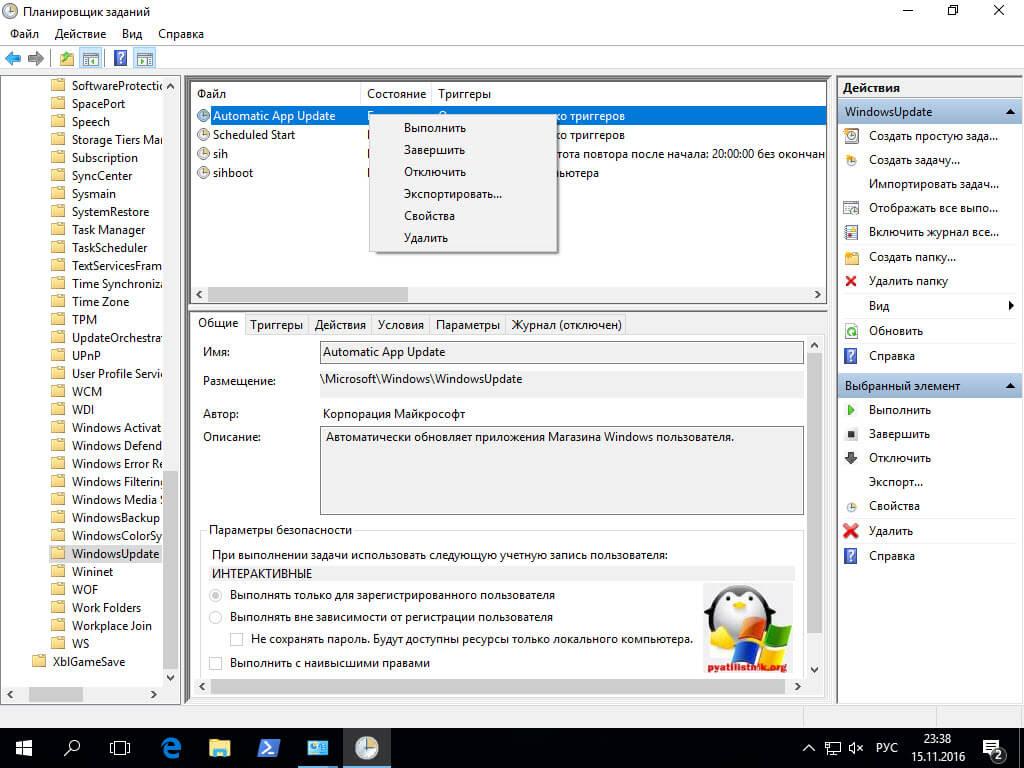Click the Back arrow toolbar icon
Viewport: 1024px width, 768px height.
(x=13, y=58)
